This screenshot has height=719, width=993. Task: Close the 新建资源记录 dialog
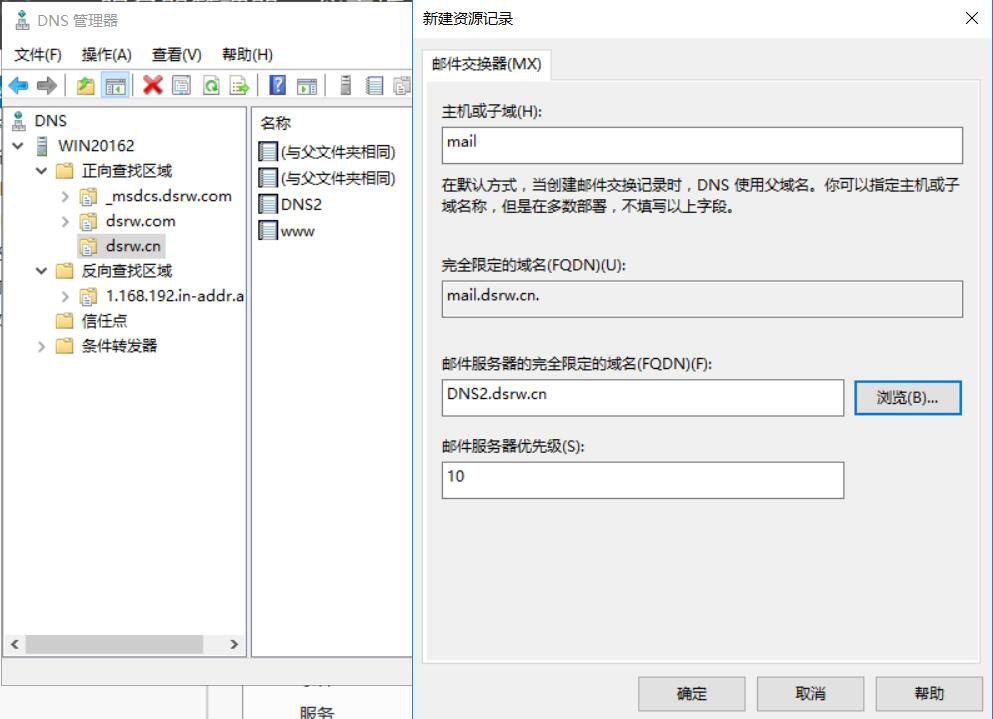(971, 18)
